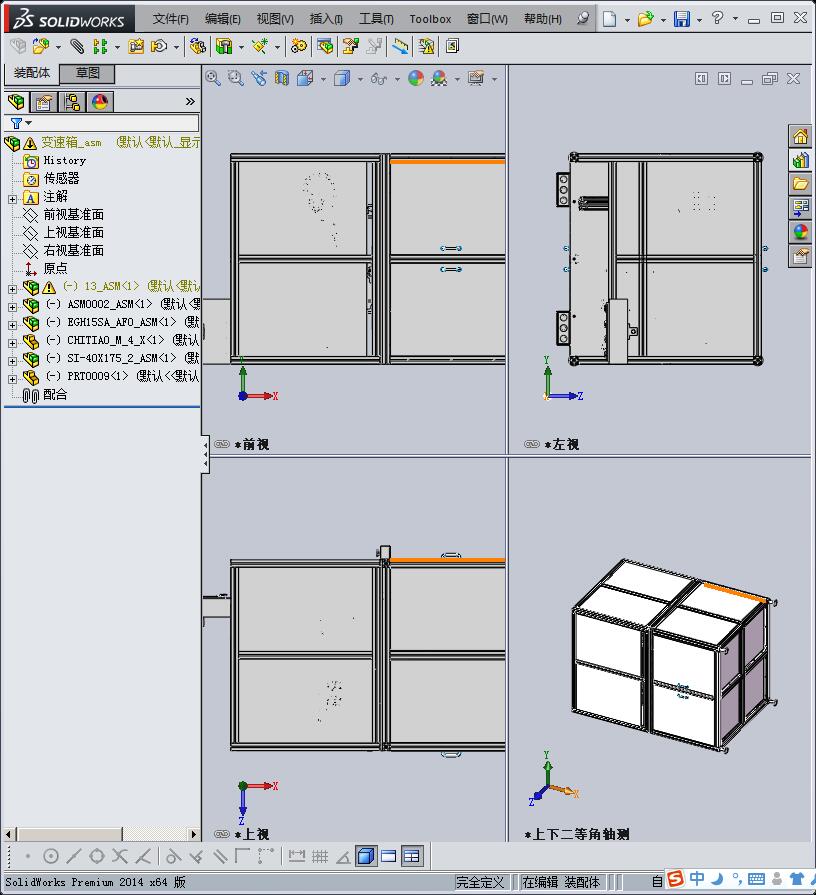Toggle the linked views icon beside *上视
The image size is (816, 895).
coord(222,834)
